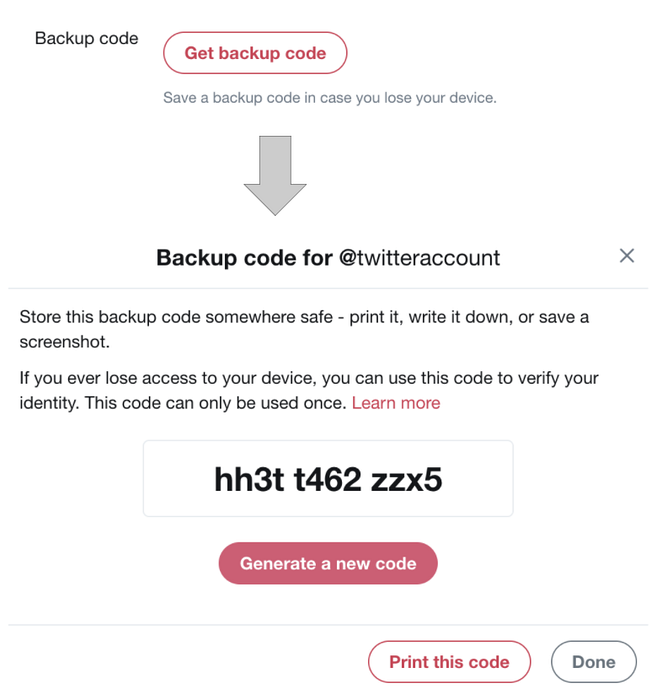
Task: Print this code
Action: pyautogui.click(x=449, y=662)
